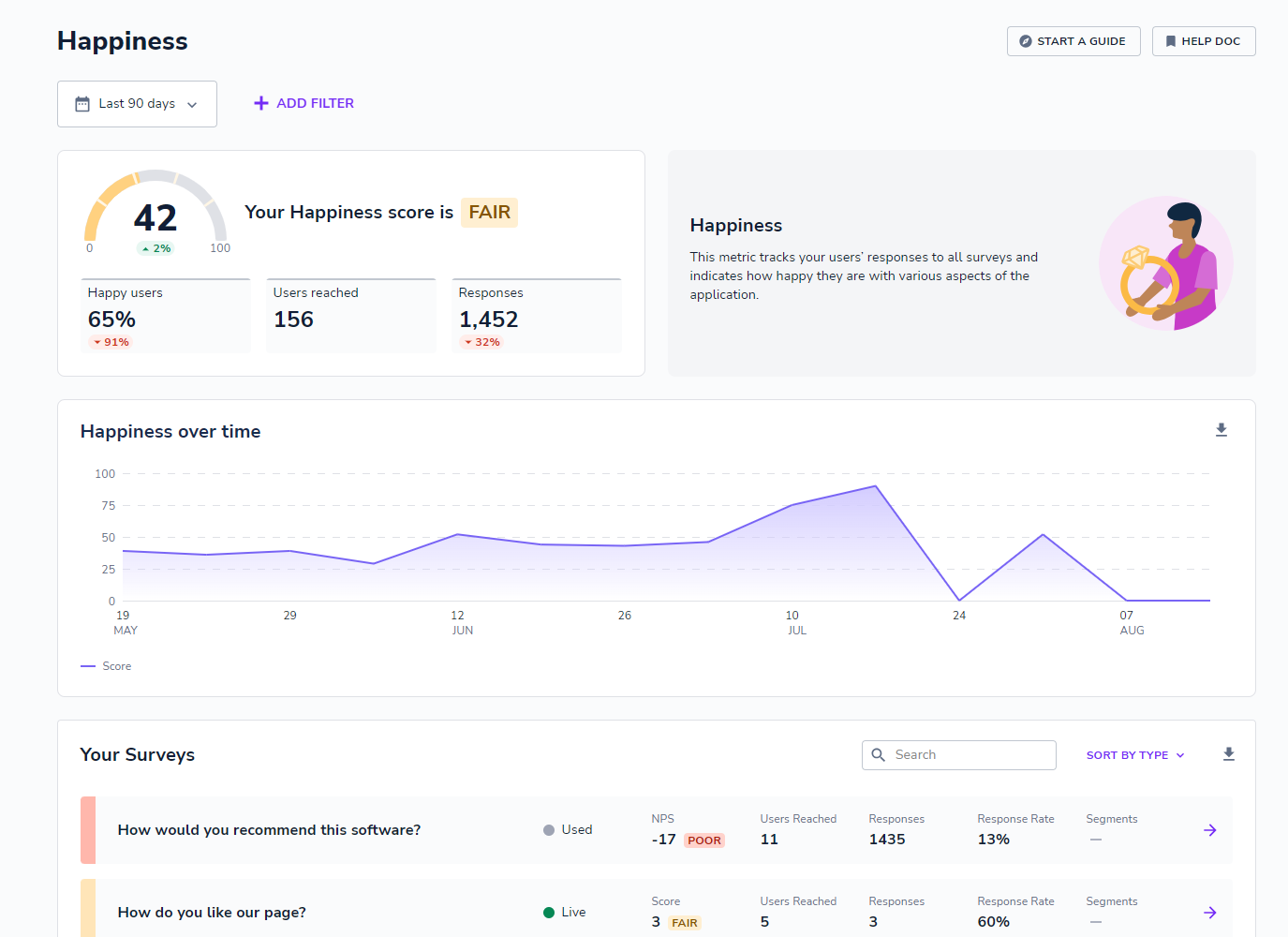
Task: Open the Last 90 days date range dropdown
Action: click(x=137, y=104)
